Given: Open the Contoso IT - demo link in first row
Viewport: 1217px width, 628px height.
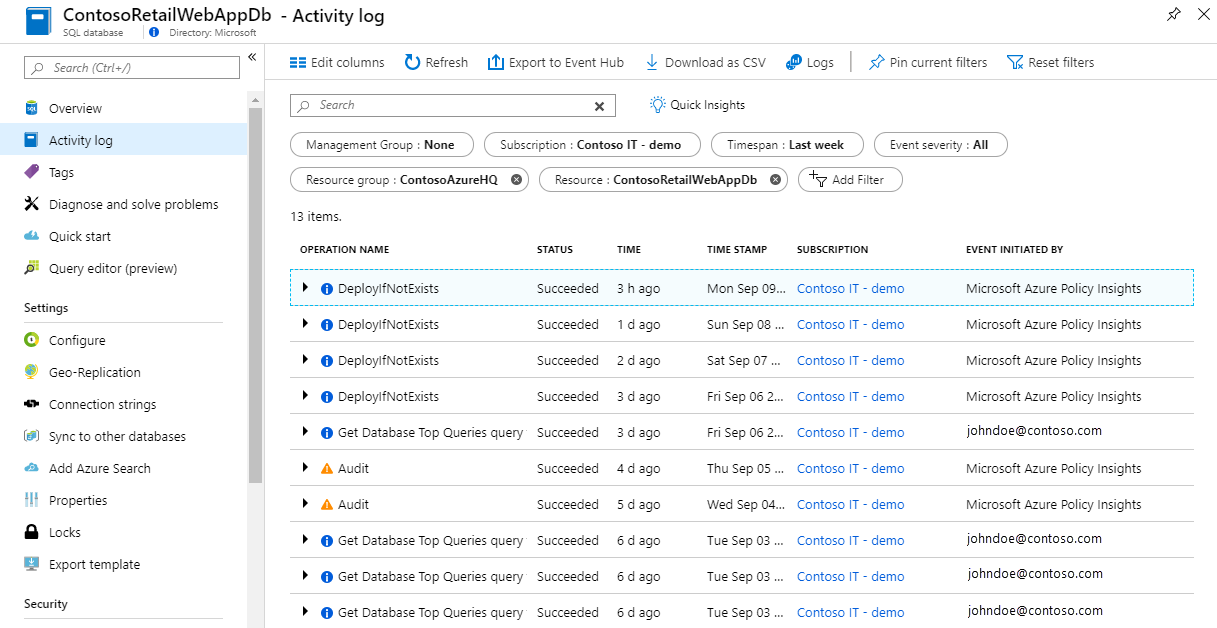Looking at the screenshot, I should (850, 288).
